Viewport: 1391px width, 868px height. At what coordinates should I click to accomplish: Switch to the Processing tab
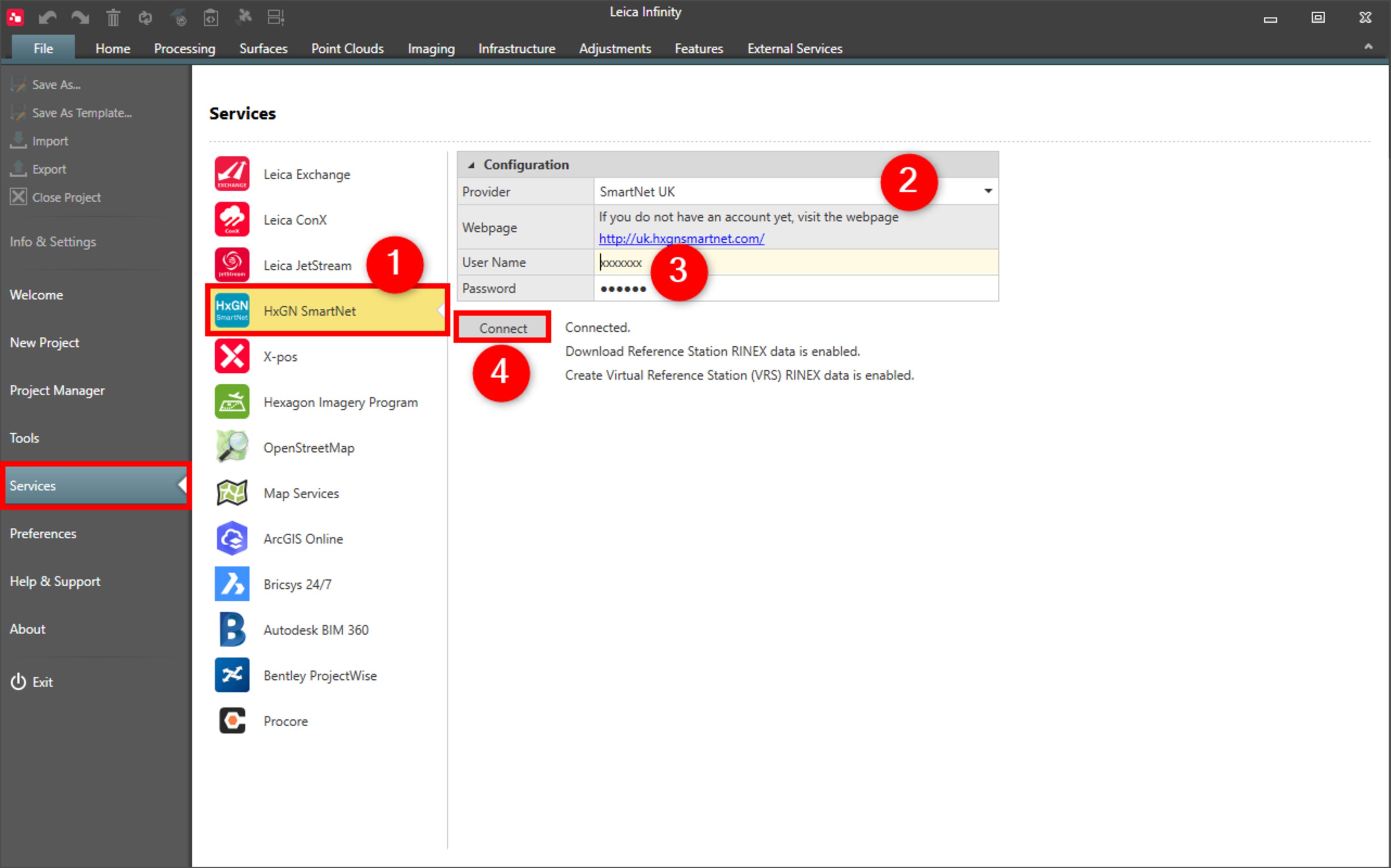[184, 49]
